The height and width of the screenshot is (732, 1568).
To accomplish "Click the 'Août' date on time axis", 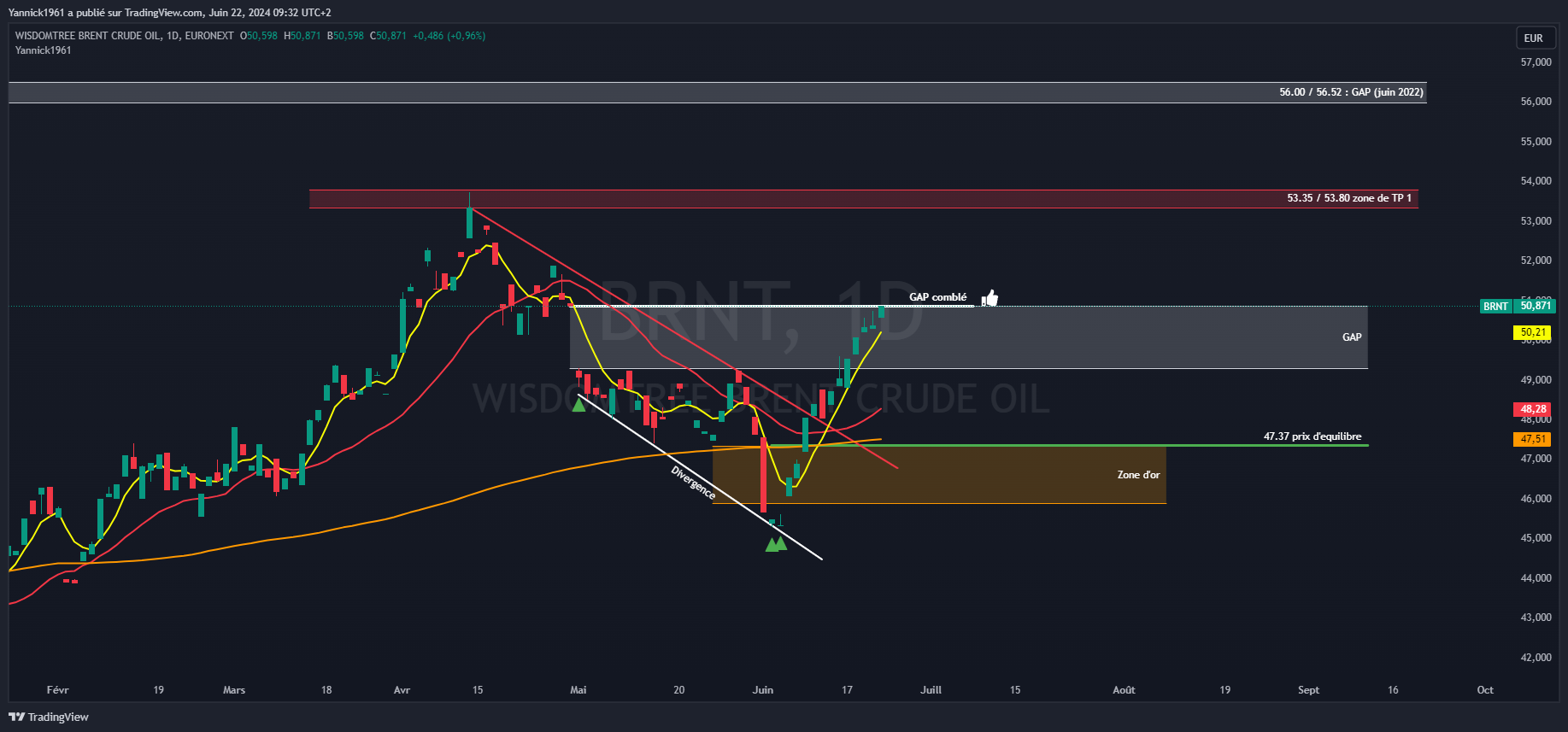I will click(x=1124, y=690).
